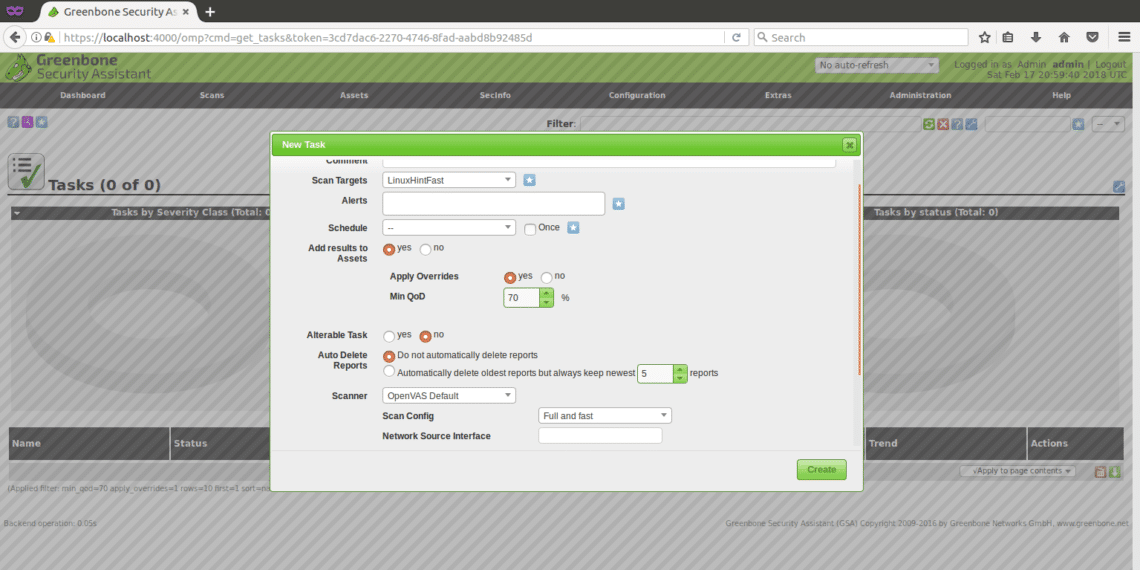This screenshot has height=570, width=1140.
Task: Click the trashcan icon below Actions column
Action: [1101, 472]
